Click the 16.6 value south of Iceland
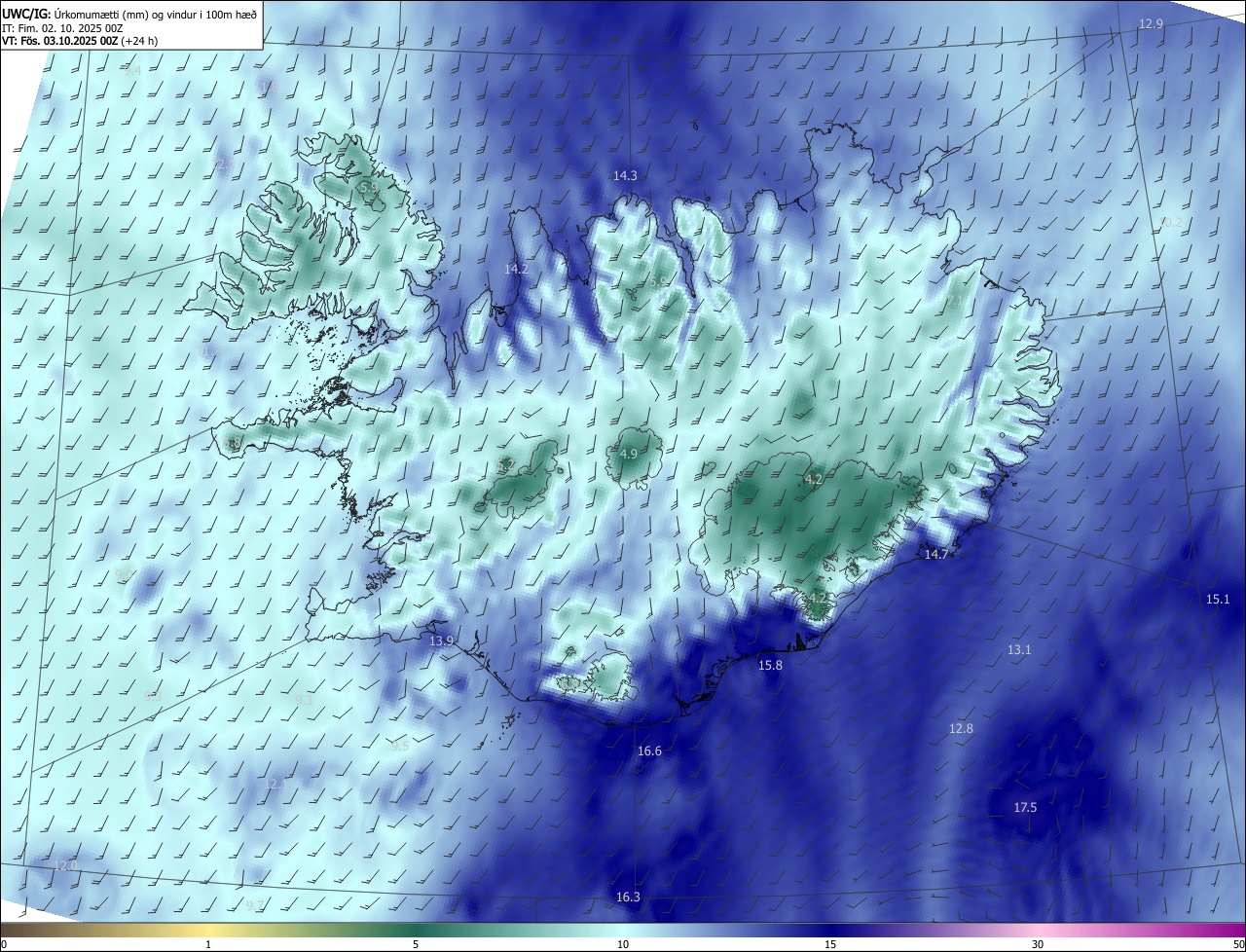This screenshot has width=1246, height=952. click(649, 751)
